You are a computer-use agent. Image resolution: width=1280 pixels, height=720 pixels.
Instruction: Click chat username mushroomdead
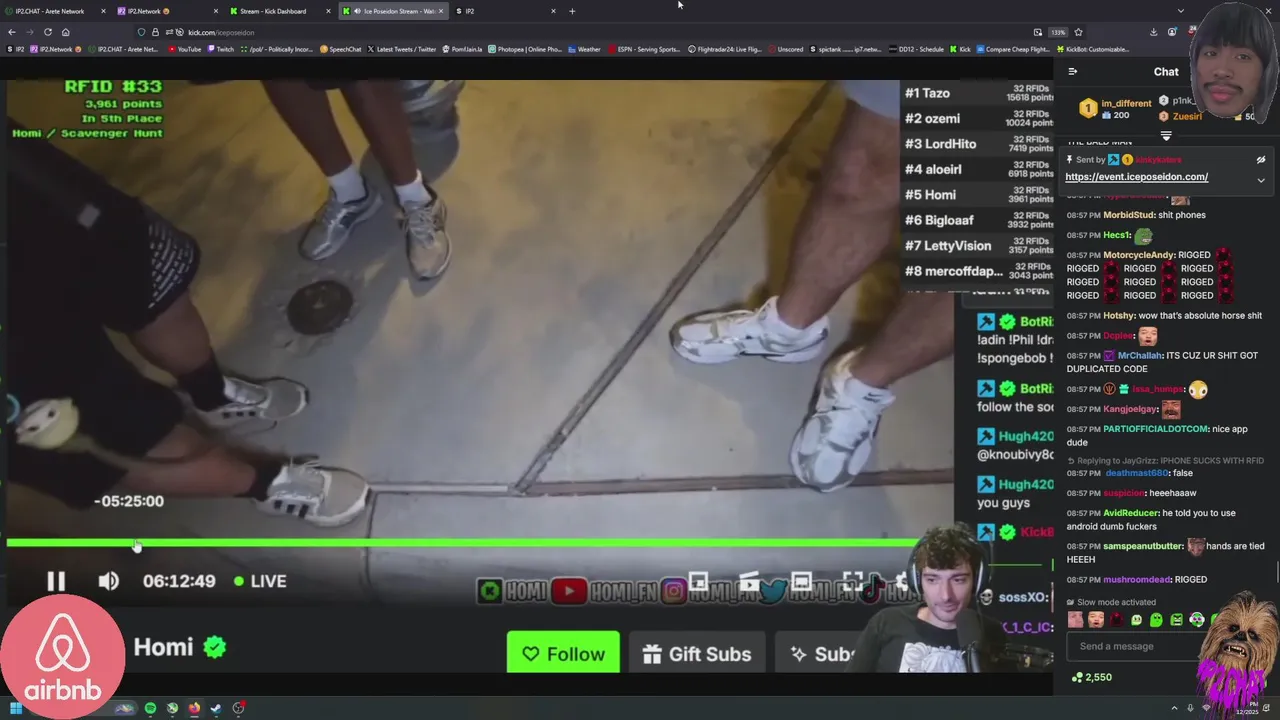click(x=1137, y=580)
